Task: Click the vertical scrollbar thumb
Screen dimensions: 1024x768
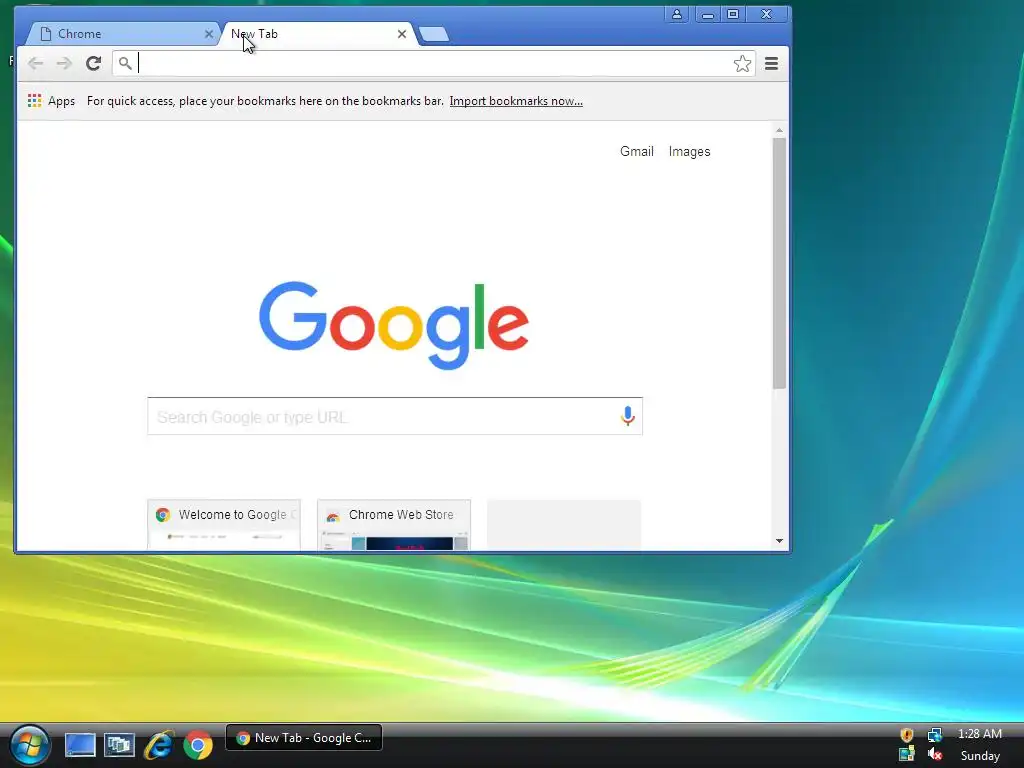Action: (779, 263)
